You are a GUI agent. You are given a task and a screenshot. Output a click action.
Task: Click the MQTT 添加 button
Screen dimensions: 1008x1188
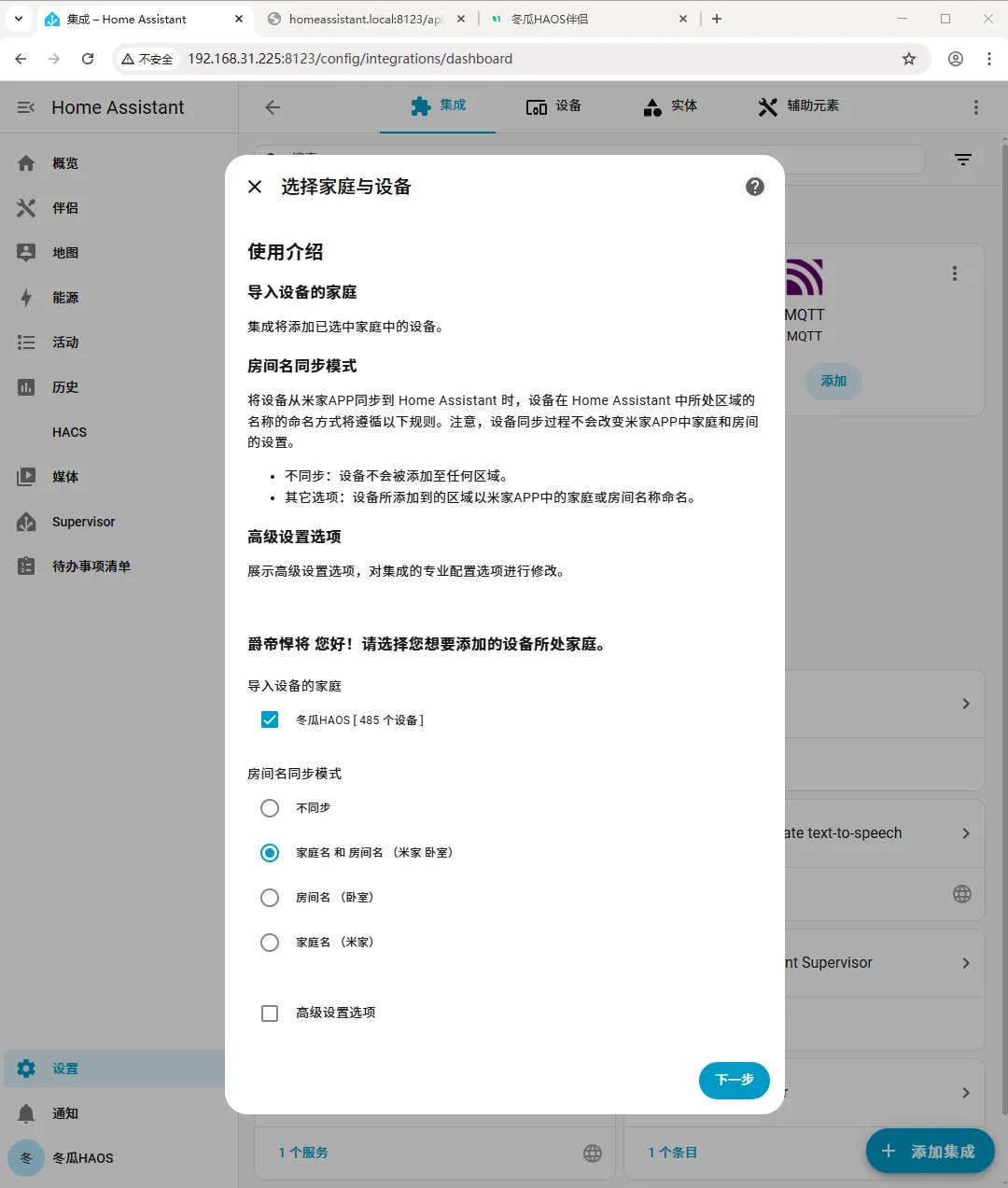click(833, 381)
